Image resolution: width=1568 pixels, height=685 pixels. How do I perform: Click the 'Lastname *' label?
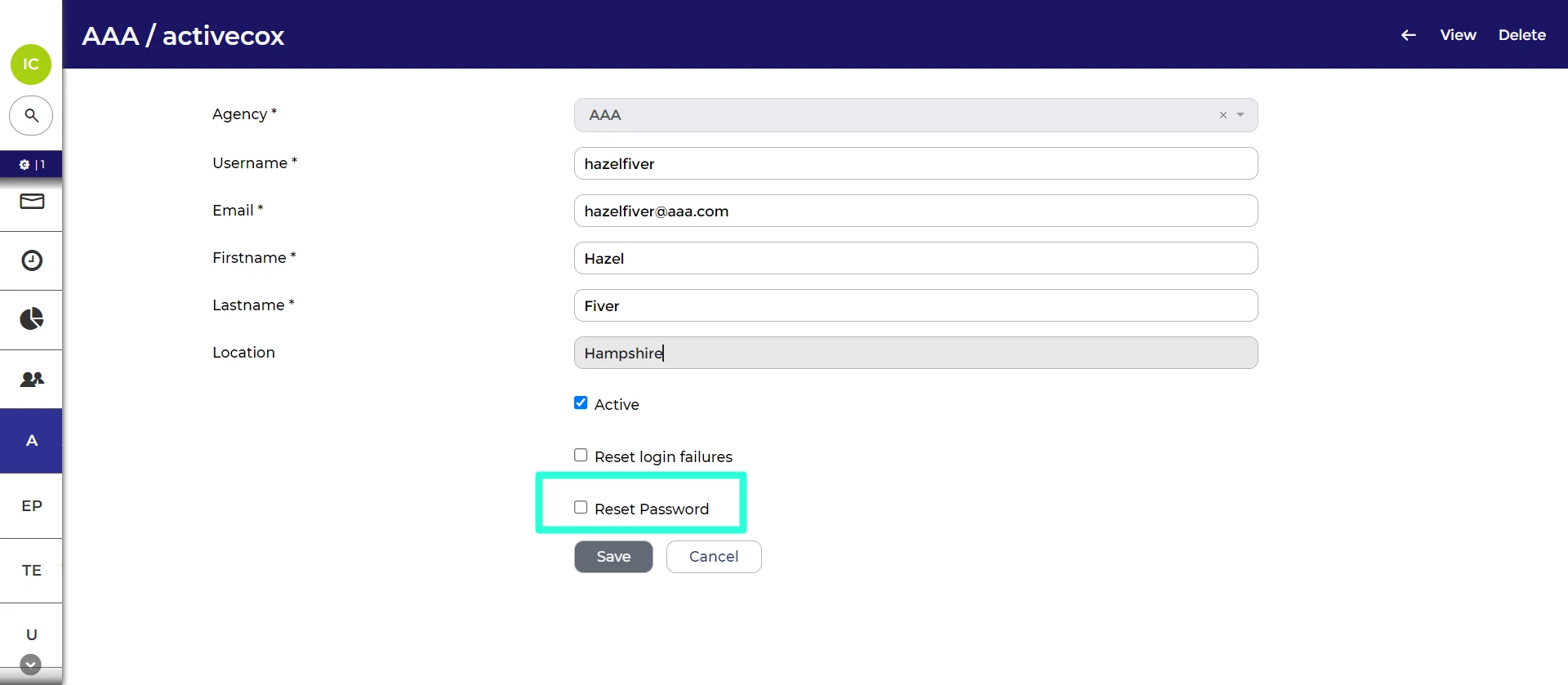point(253,305)
